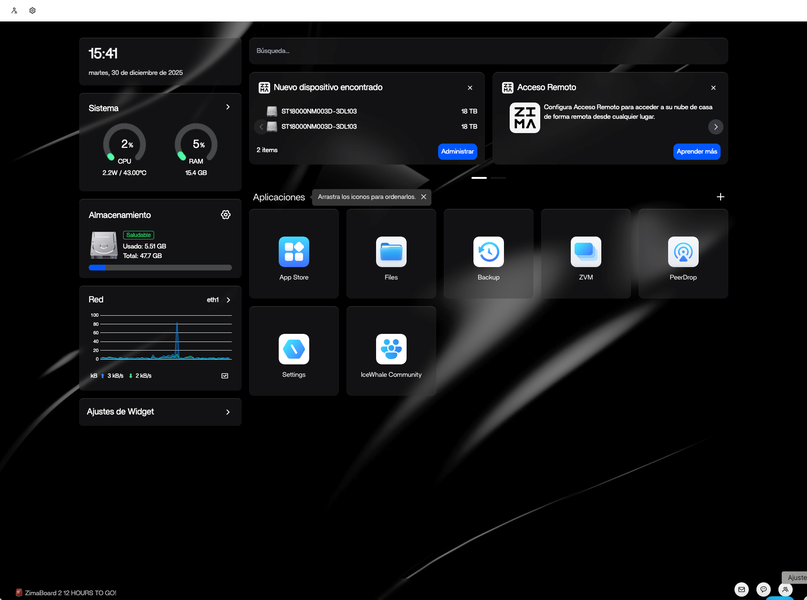Open the ZVM virtual machine app
Screen dimensions: 807x600
[x=585, y=252]
